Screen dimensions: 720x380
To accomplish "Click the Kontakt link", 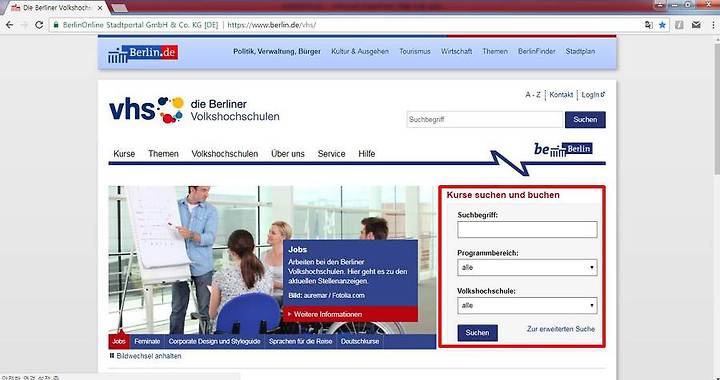I will (x=561, y=95).
